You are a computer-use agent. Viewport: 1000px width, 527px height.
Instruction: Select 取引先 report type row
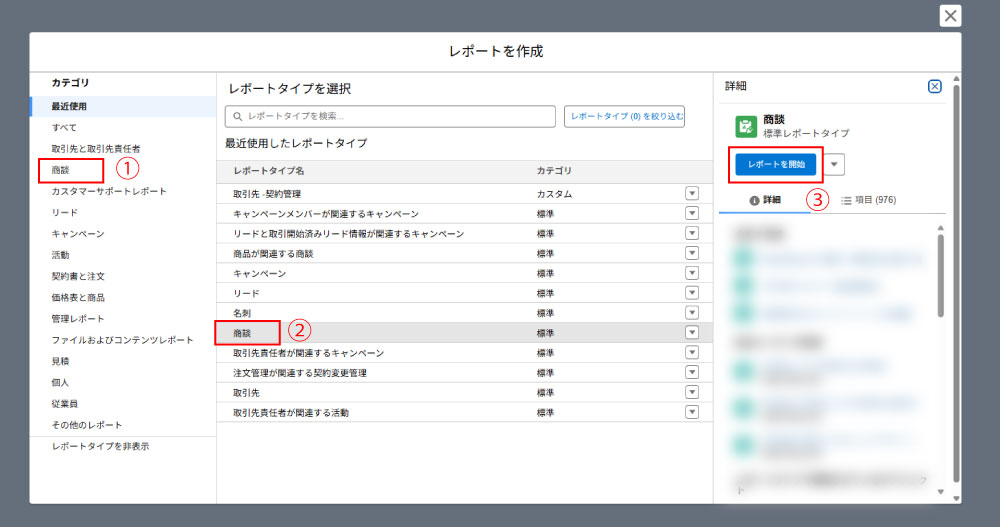(464, 392)
